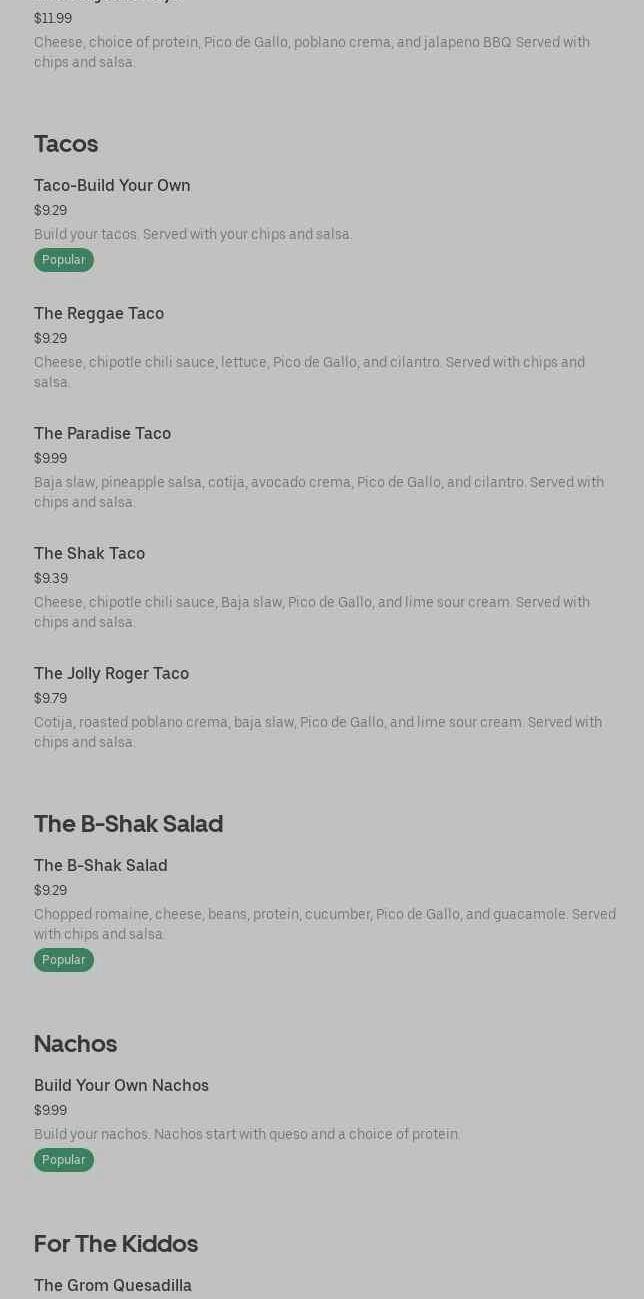The height and width of the screenshot is (1299, 644).
Task: Click the Popular badge under Taco-Build Your Own
Action: [x=64, y=260]
